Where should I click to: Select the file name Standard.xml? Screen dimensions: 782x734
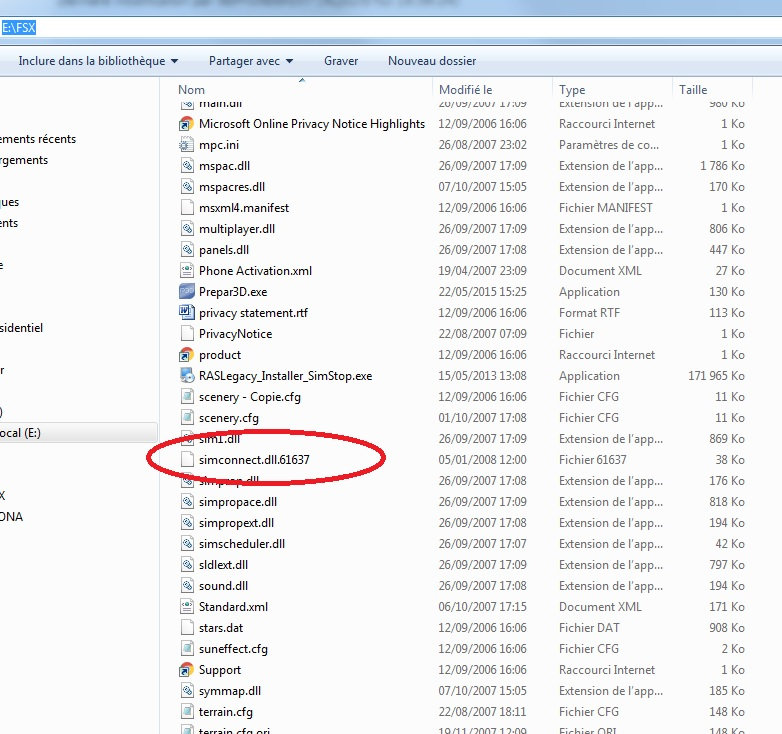coord(233,607)
